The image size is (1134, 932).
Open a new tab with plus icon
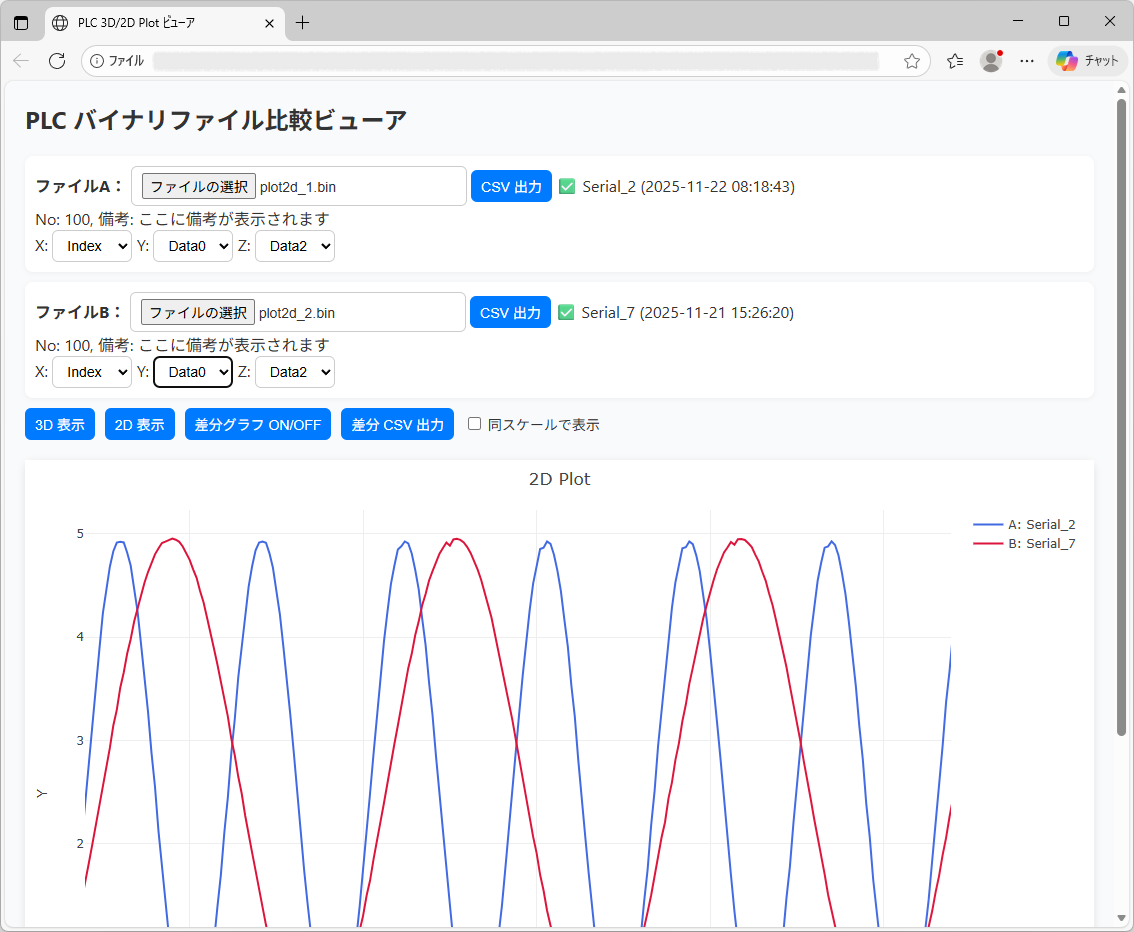point(303,23)
